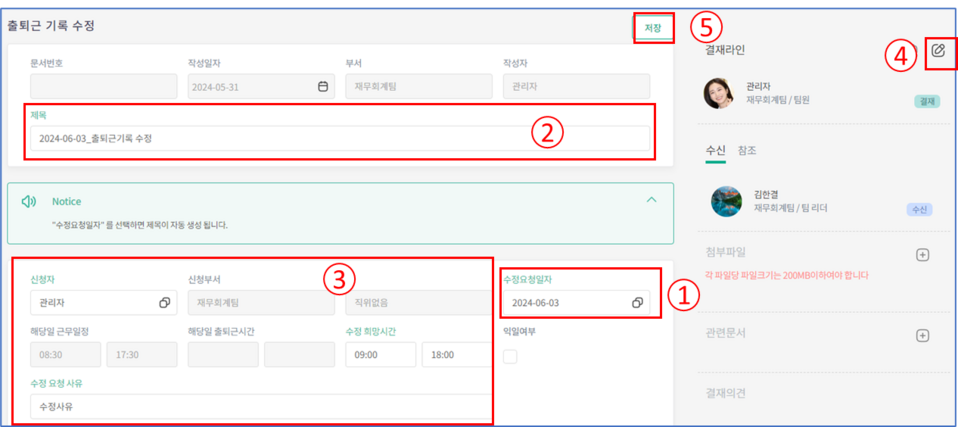Click the Notice speaker icon

coord(29,201)
